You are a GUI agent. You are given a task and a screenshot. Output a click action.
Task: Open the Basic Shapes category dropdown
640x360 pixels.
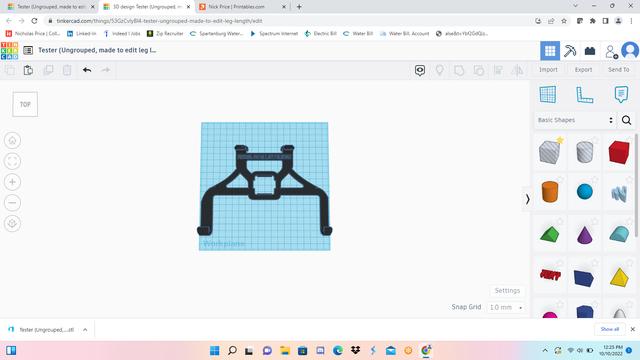tap(576, 120)
